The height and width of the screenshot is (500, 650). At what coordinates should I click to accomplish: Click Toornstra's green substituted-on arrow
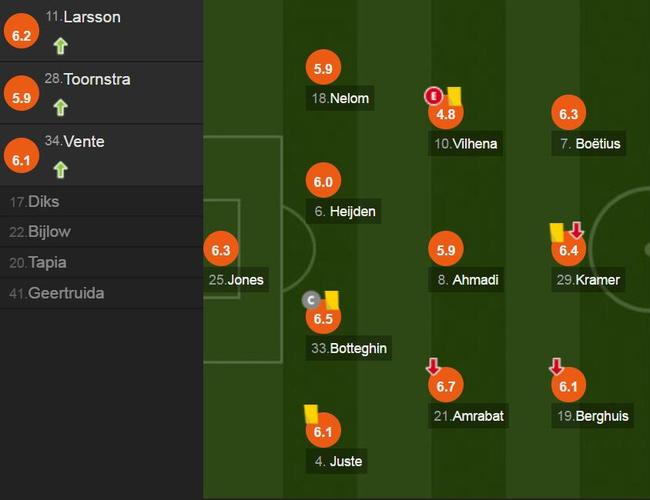coord(61,107)
